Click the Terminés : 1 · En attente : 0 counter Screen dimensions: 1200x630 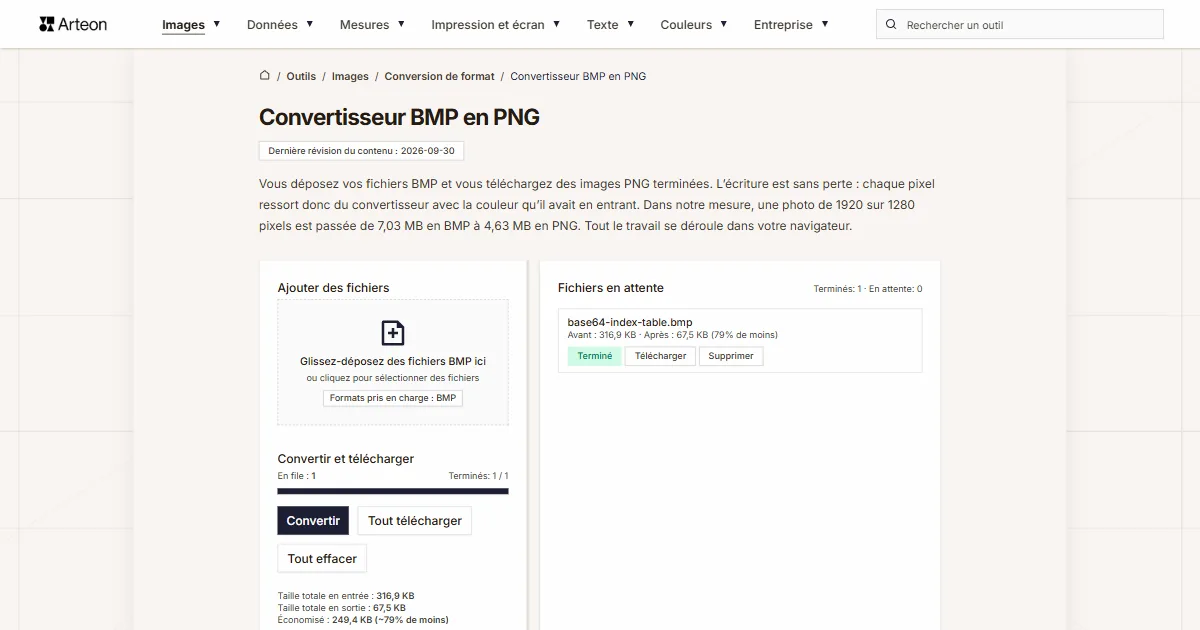click(x=868, y=289)
